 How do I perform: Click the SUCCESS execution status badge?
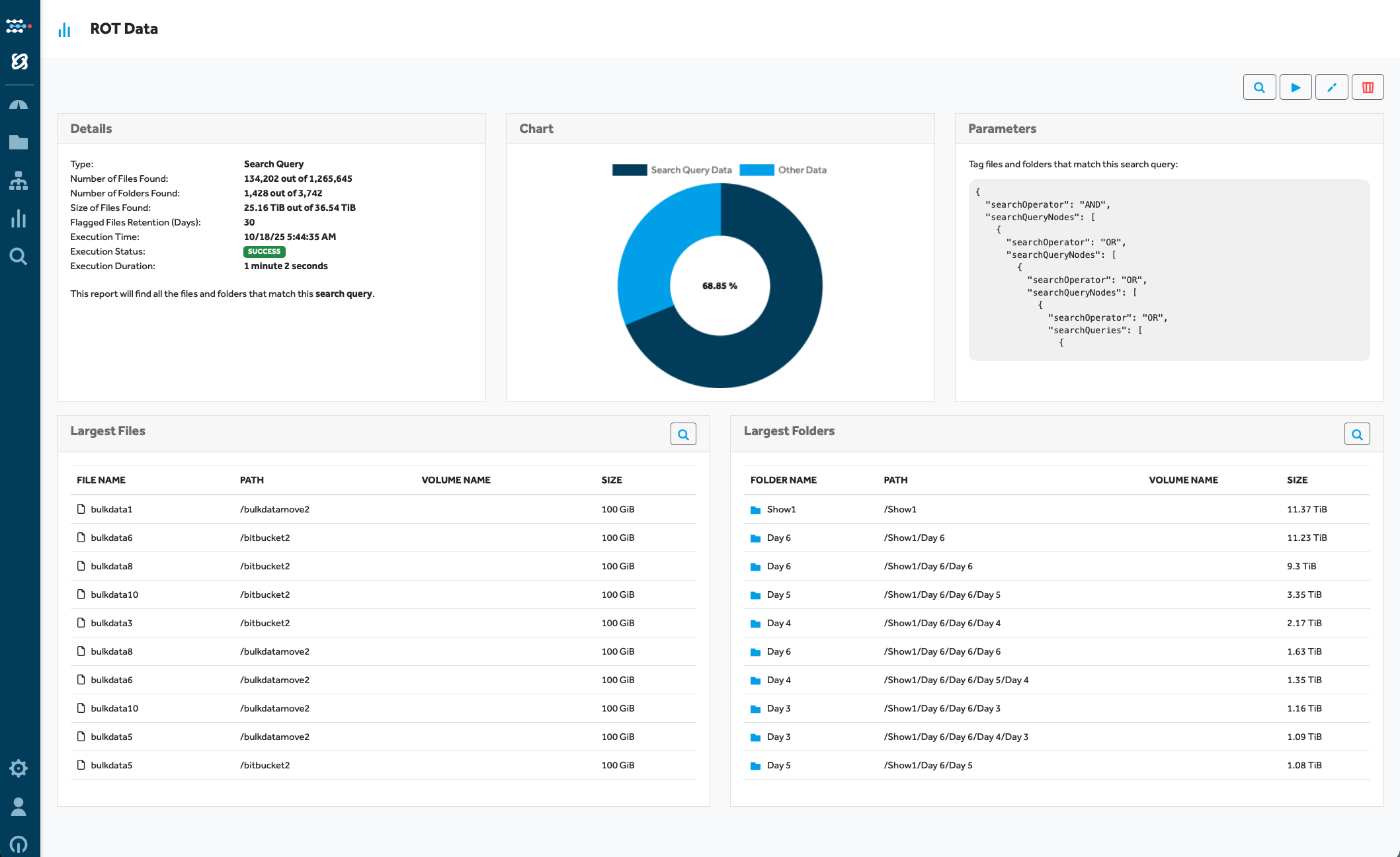coord(264,251)
